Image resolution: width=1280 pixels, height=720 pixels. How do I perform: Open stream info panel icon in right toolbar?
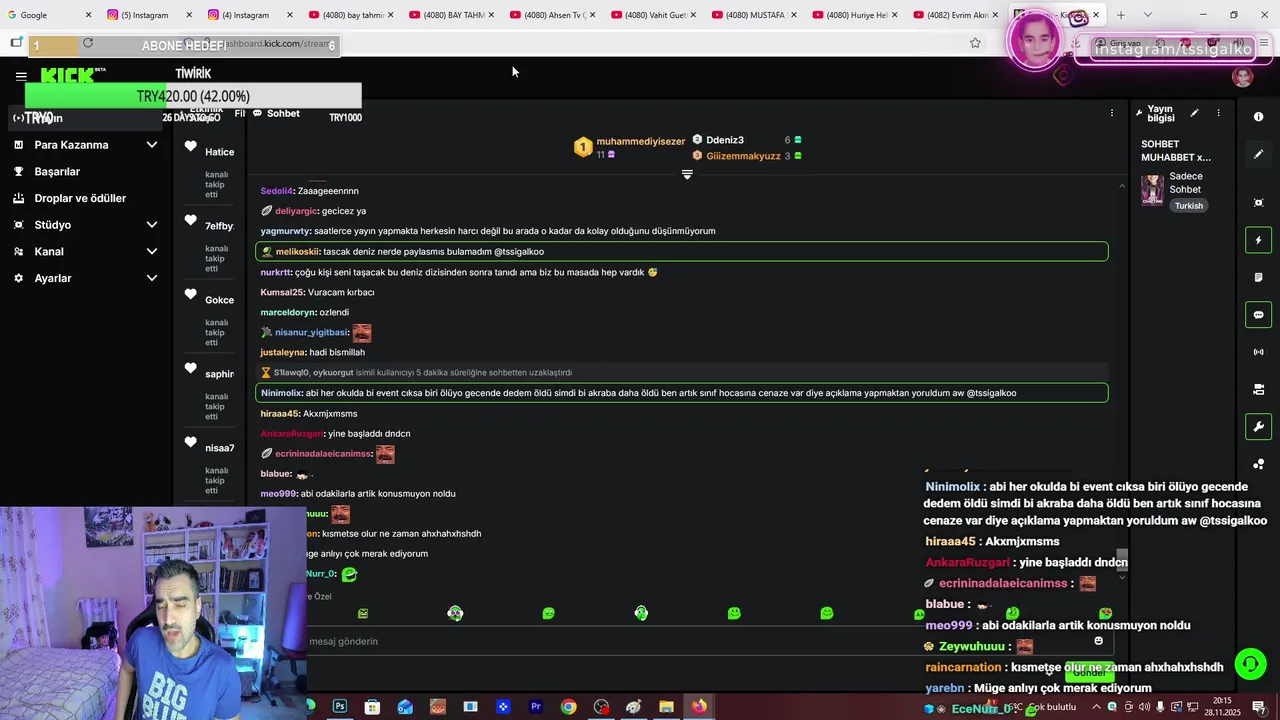point(1258,117)
